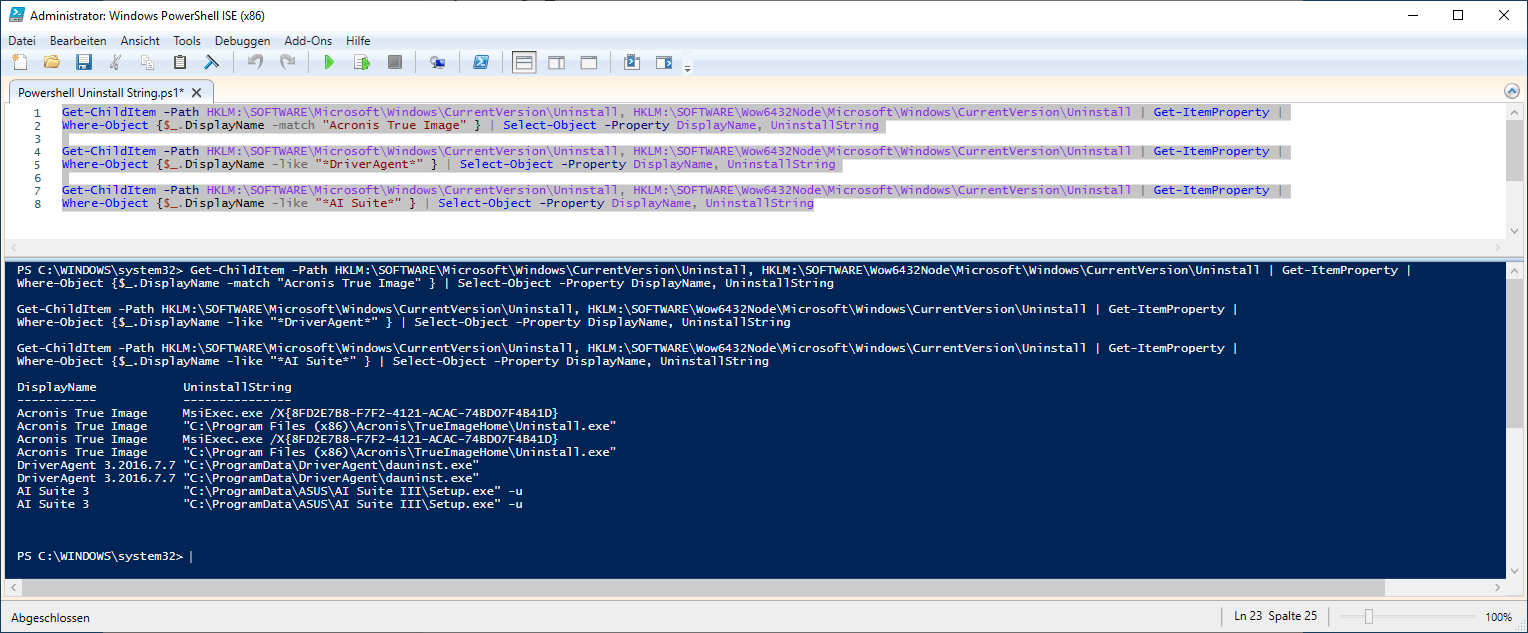Open new remote PowerShell tab icon
This screenshot has height=633, width=1528.
click(x=437, y=63)
